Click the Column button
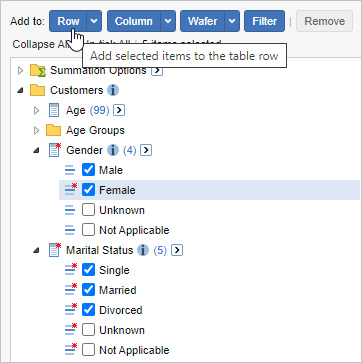Viewport: 362px width, 363px height. [x=134, y=21]
